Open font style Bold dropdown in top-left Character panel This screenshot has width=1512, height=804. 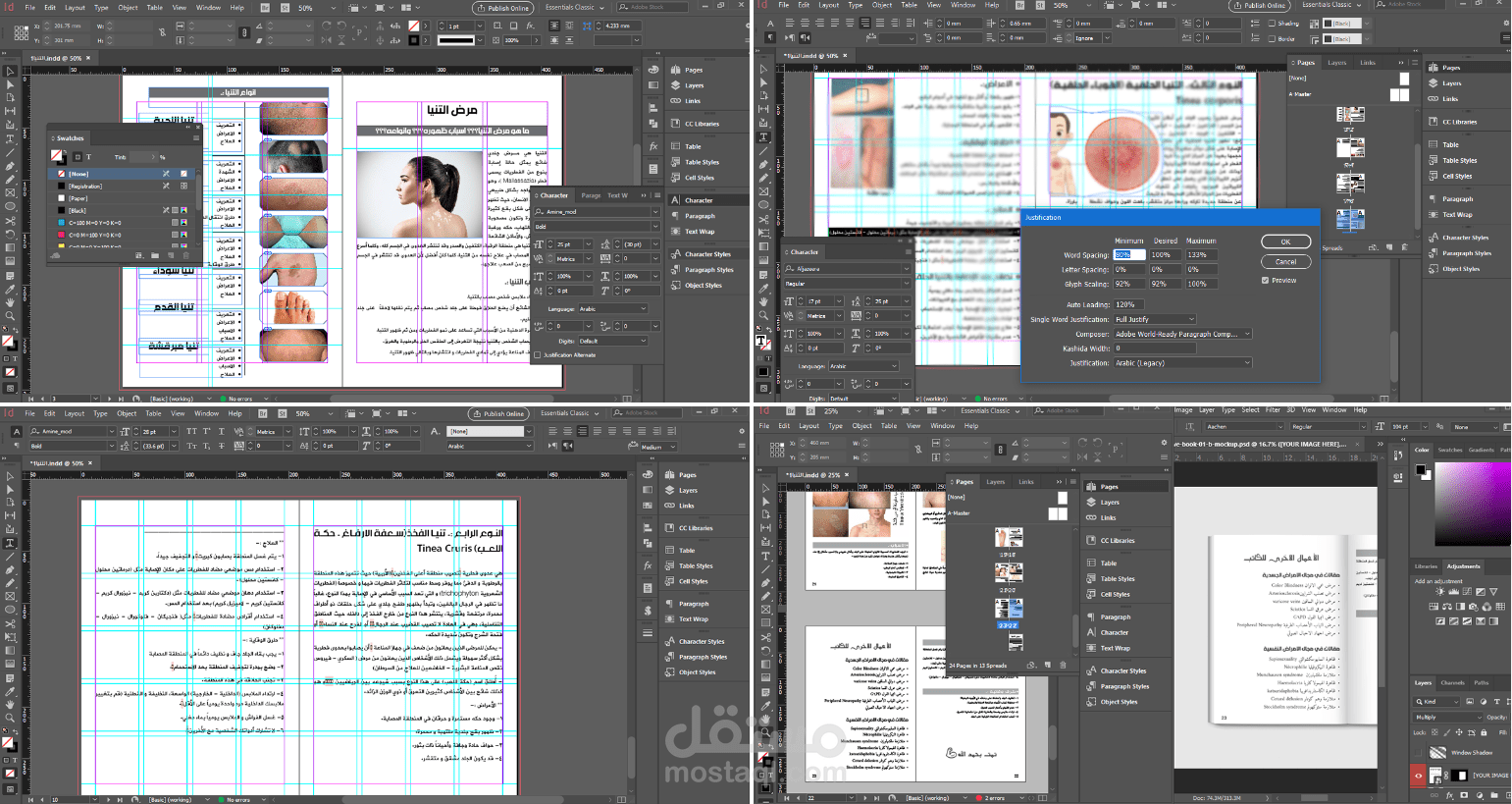[x=598, y=227]
